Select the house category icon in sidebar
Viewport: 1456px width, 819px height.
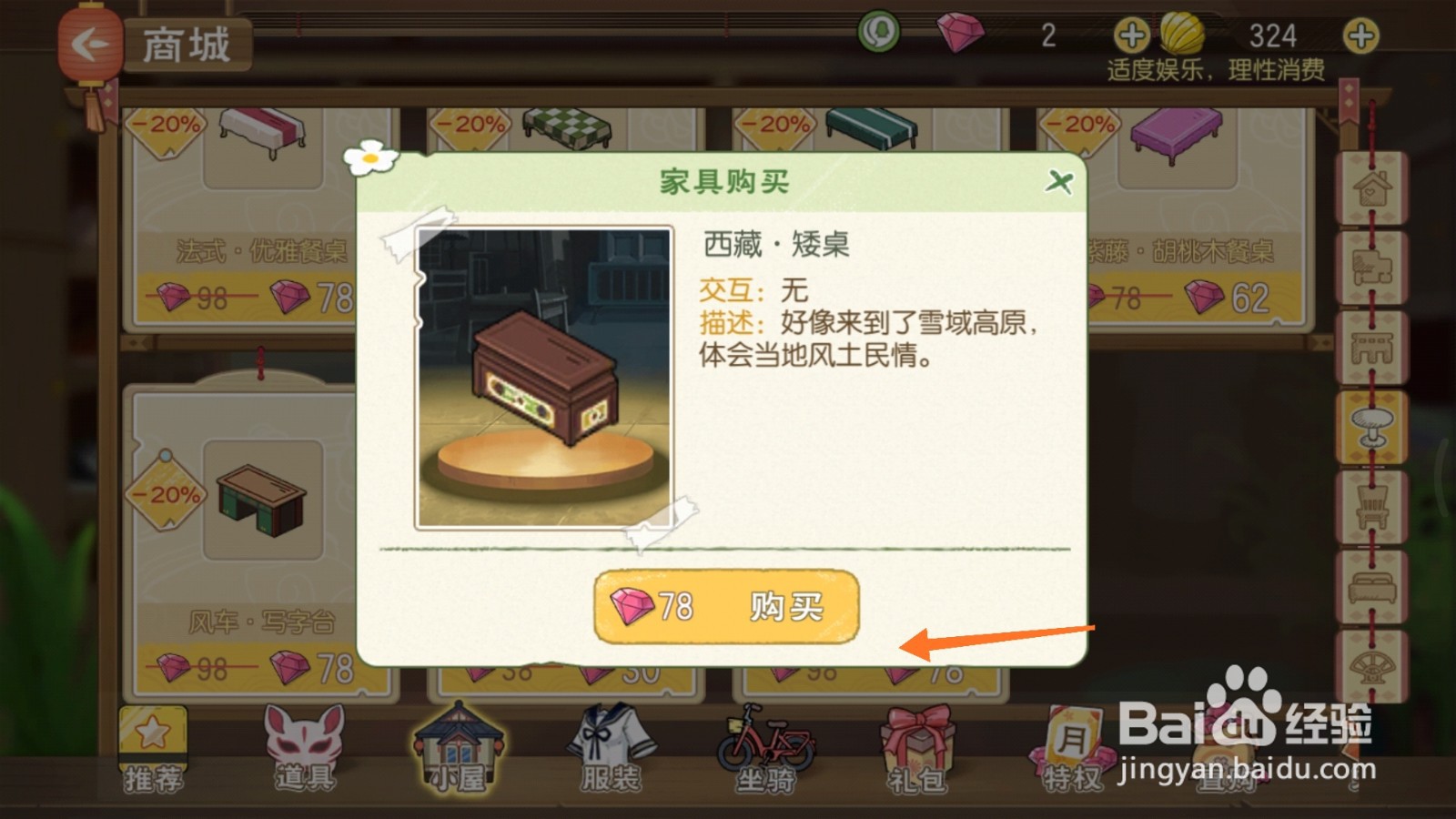1371,189
